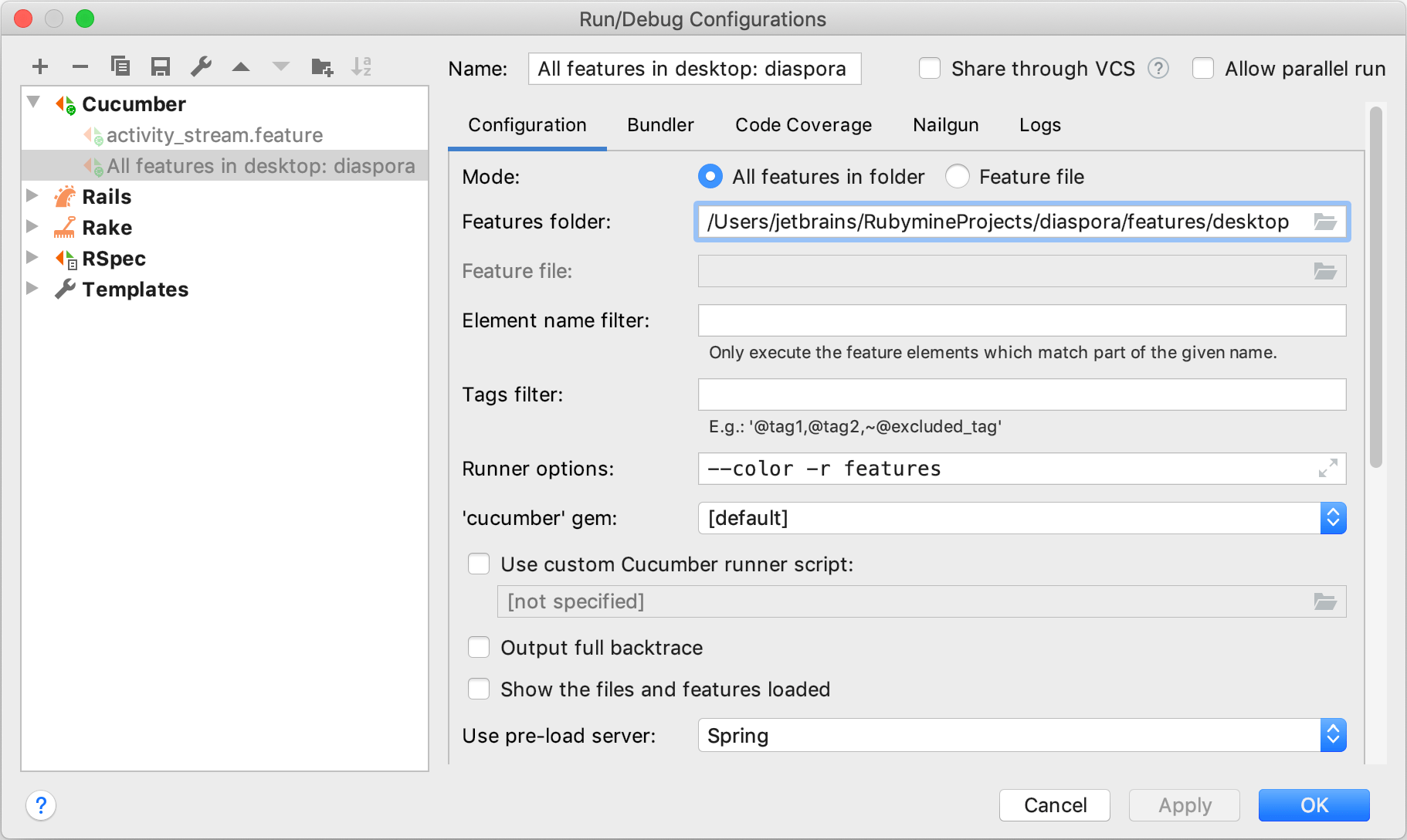Save the current configuration
Image resolution: width=1407 pixels, height=840 pixels.
(x=161, y=66)
